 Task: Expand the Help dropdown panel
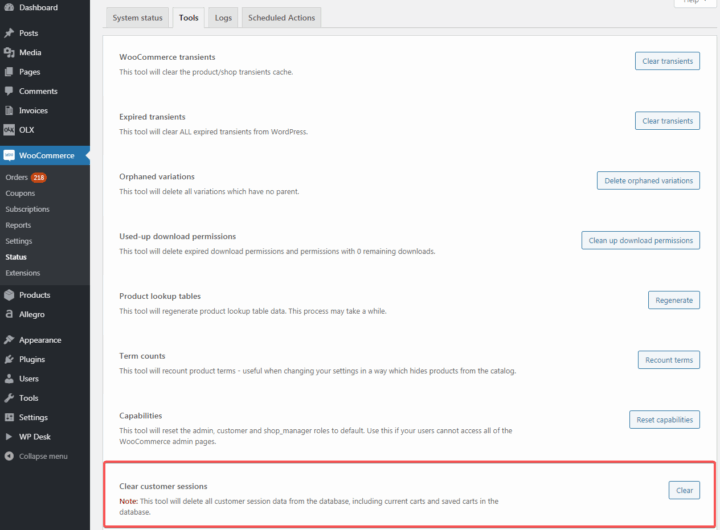pos(691,2)
